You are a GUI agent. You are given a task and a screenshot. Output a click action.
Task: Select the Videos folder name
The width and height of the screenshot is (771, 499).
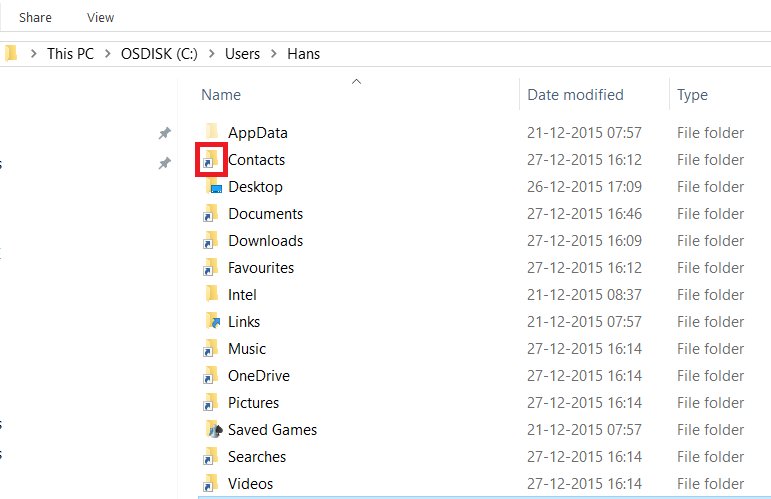pos(250,484)
